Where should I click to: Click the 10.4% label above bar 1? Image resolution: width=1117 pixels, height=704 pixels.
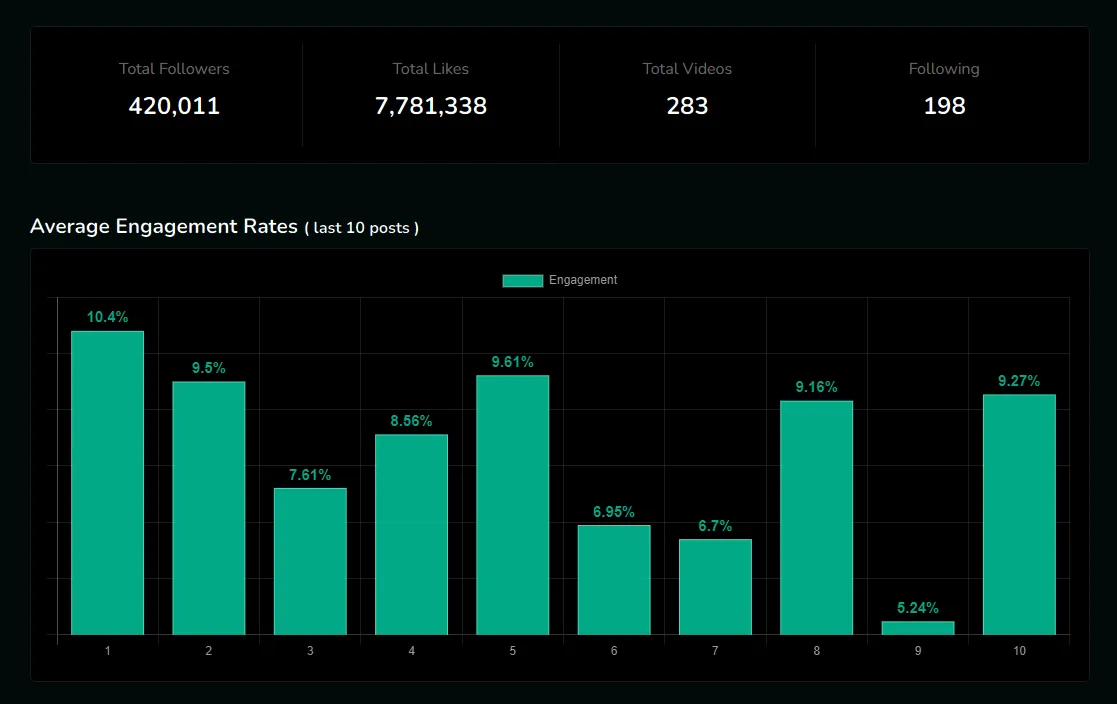[107, 317]
